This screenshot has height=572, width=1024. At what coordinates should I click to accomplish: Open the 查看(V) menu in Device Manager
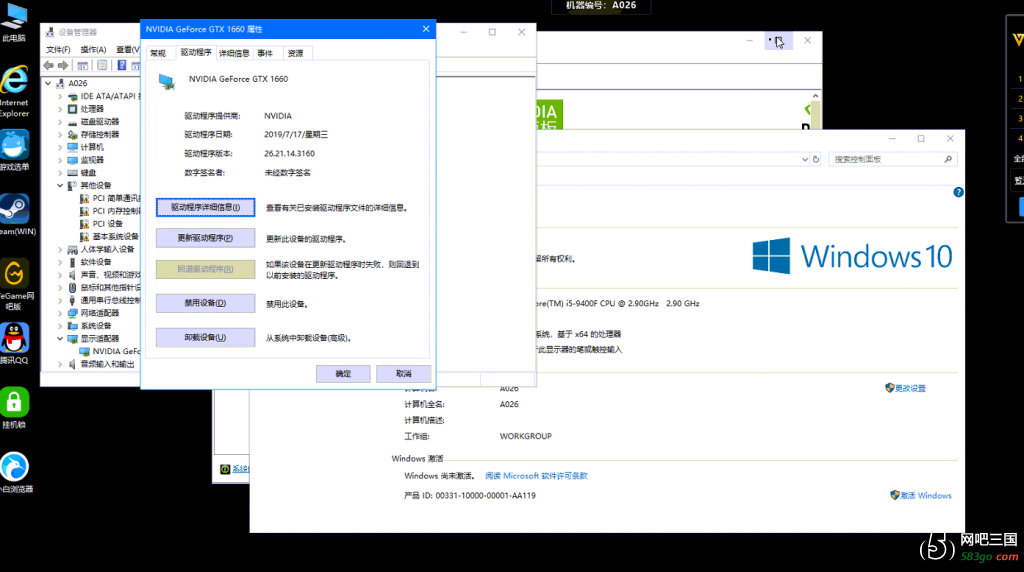click(x=127, y=50)
